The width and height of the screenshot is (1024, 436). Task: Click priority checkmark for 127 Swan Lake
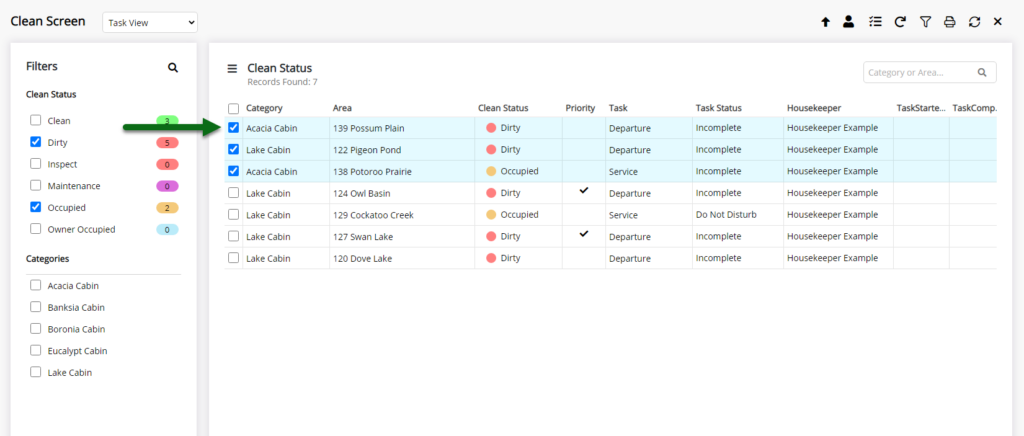tap(584, 233)
